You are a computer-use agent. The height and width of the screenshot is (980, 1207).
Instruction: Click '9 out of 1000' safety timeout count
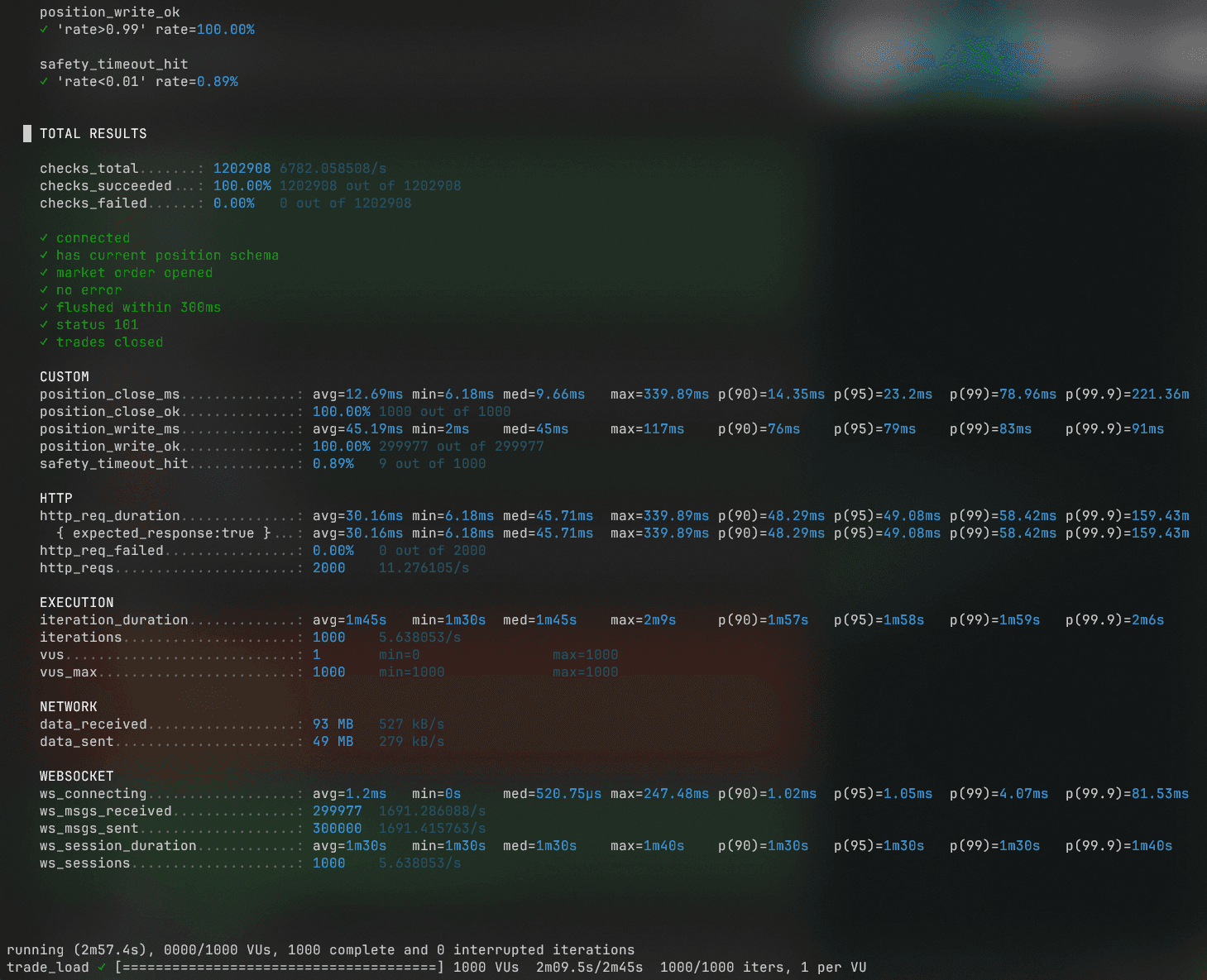click(433, 464)
